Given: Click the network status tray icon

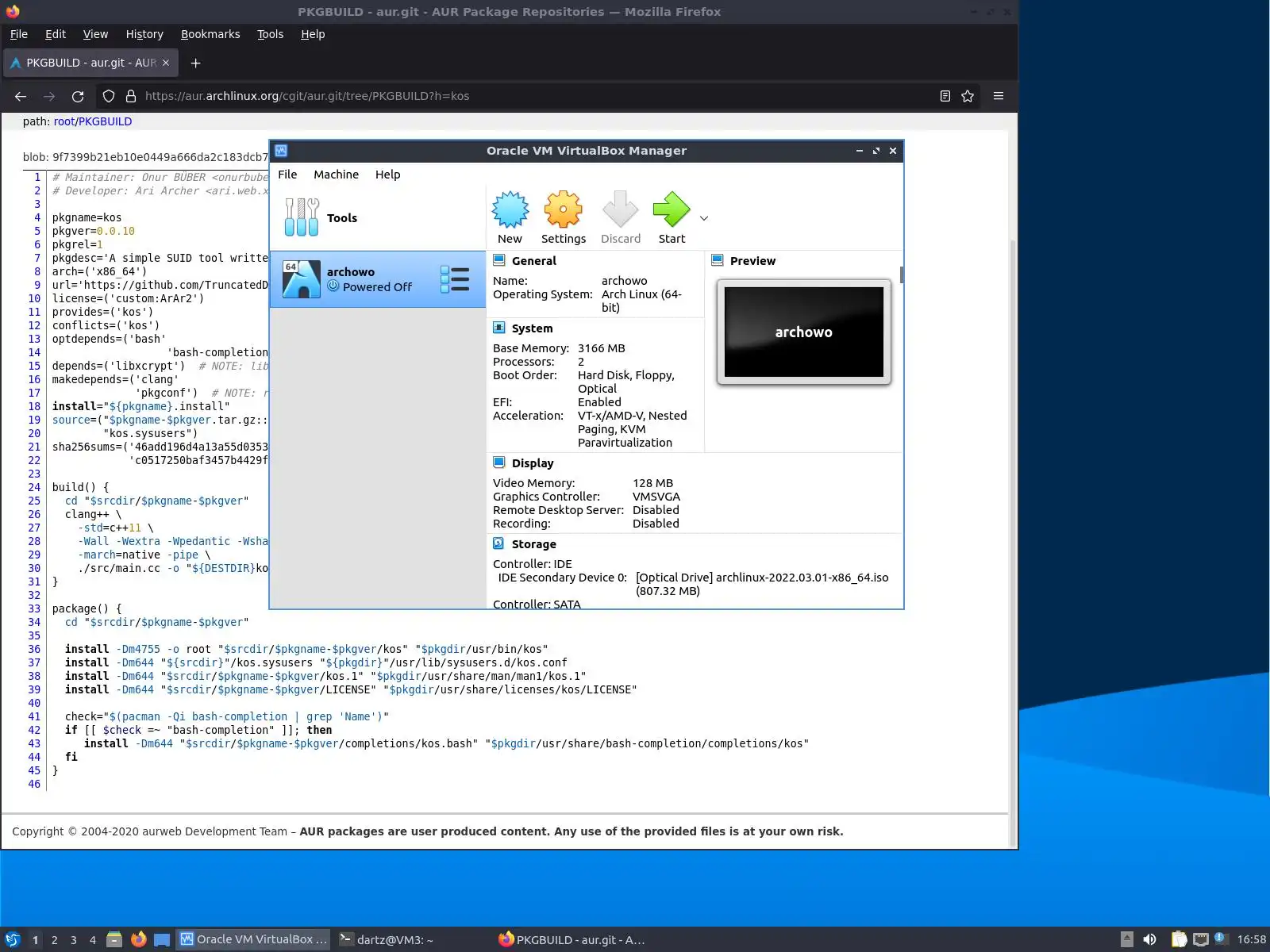Looking at the screenshot, I should (1201, 939).
